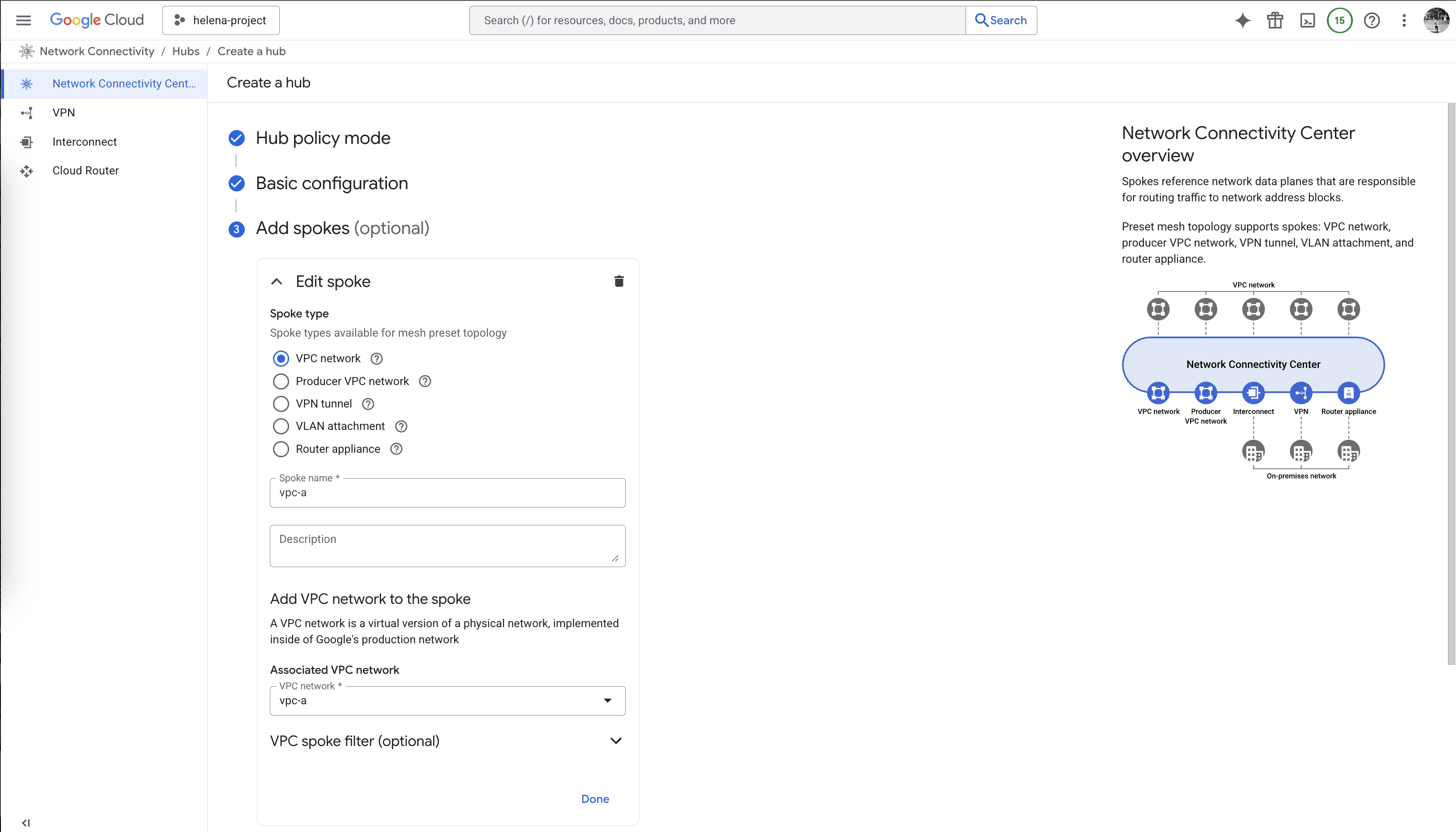Click the Spoke name input field
1456x832 pixels.
tap(447, 493)
